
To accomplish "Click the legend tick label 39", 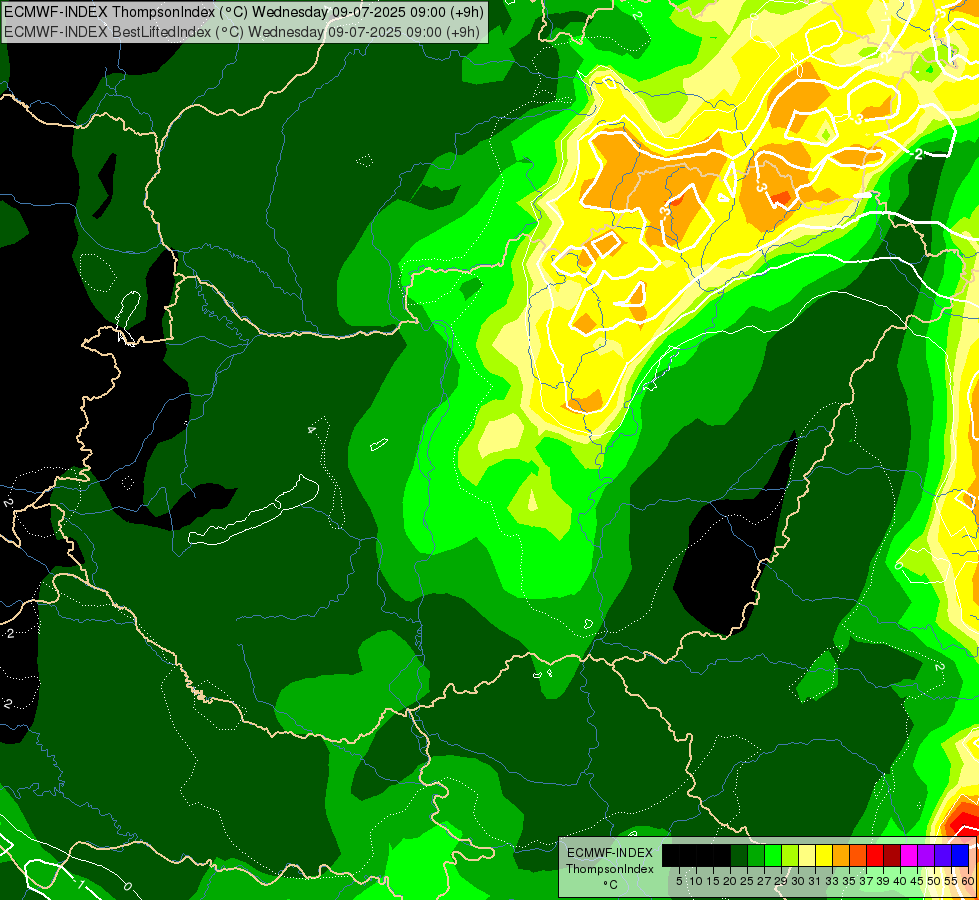I will 883,881.
